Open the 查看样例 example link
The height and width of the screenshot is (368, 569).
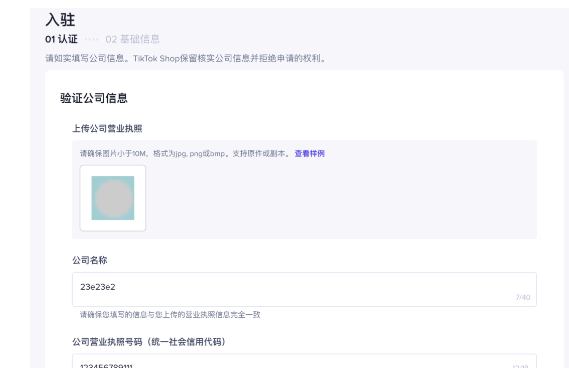[x=310, y=154]
